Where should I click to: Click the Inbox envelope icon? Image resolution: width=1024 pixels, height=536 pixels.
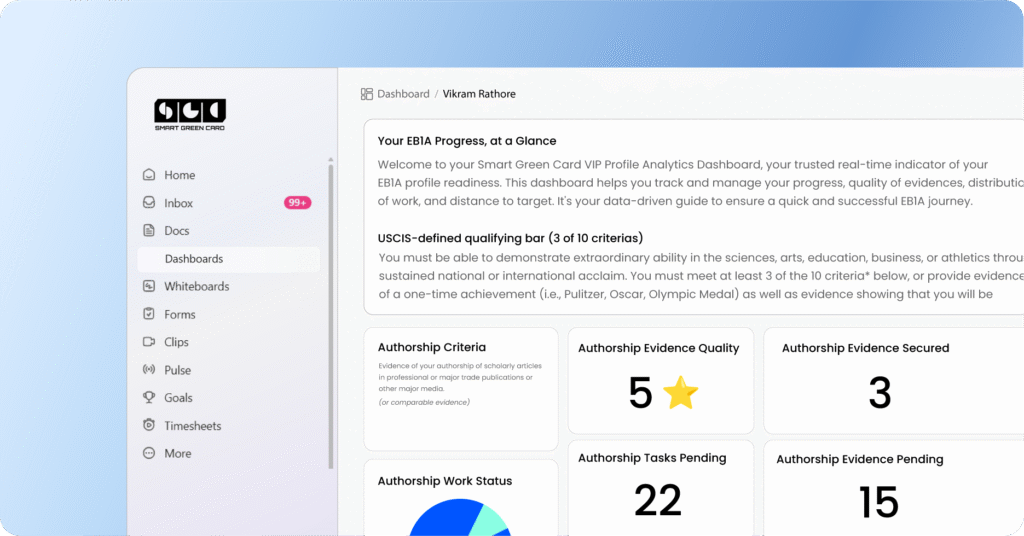[x=149, y=203]
